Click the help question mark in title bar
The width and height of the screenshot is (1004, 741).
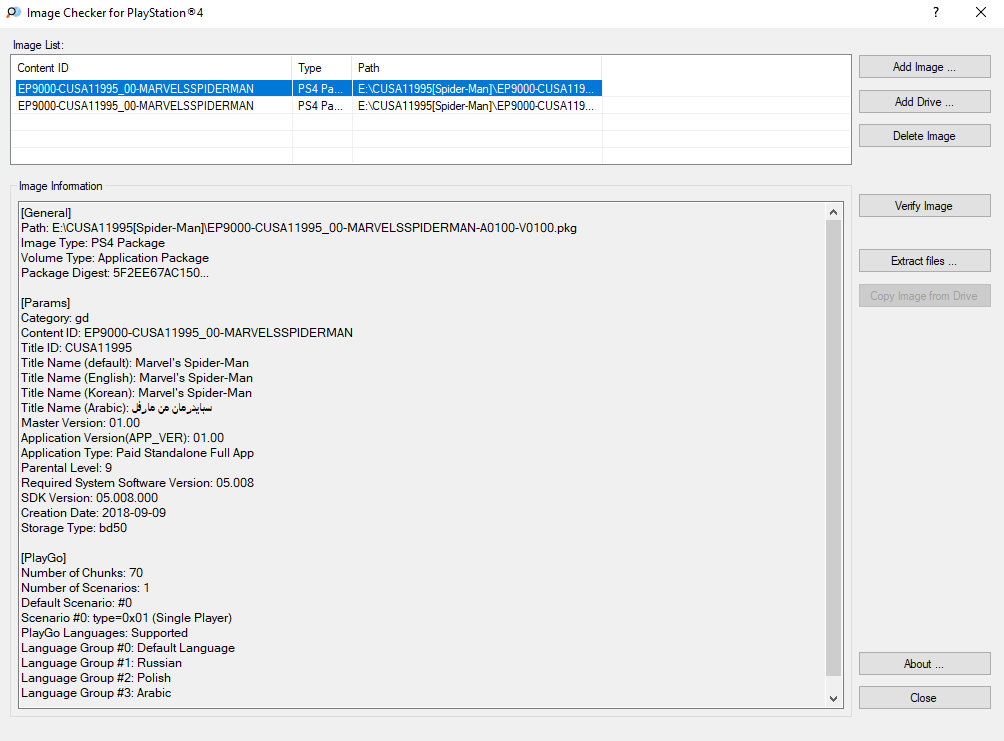pyautogui.click(x=936, y=12)
